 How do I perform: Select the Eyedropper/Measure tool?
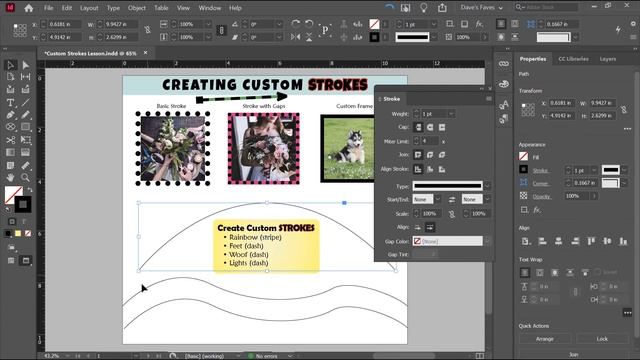(25, 165)
